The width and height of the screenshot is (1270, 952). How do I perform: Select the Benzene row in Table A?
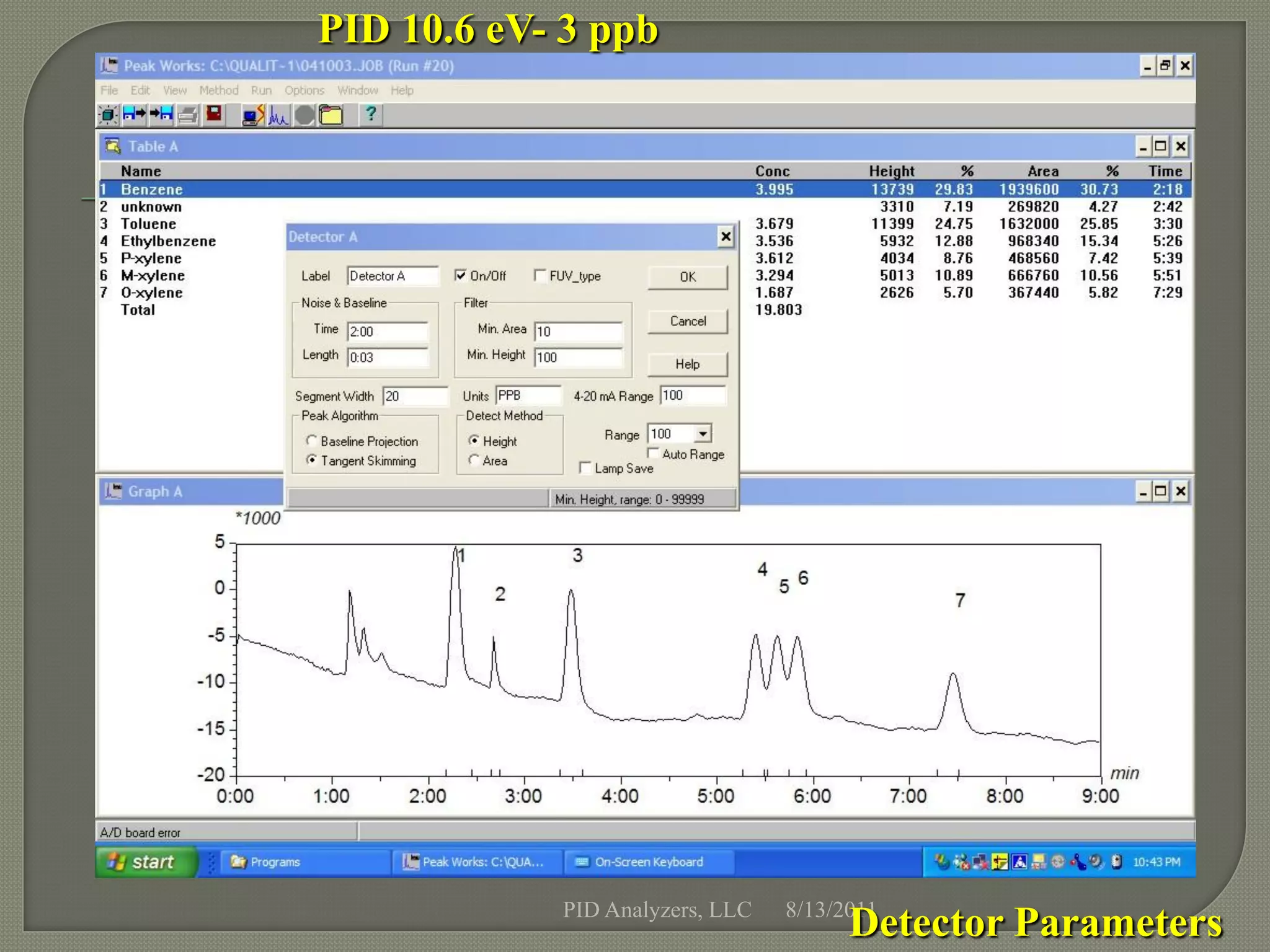click(645, 189)
